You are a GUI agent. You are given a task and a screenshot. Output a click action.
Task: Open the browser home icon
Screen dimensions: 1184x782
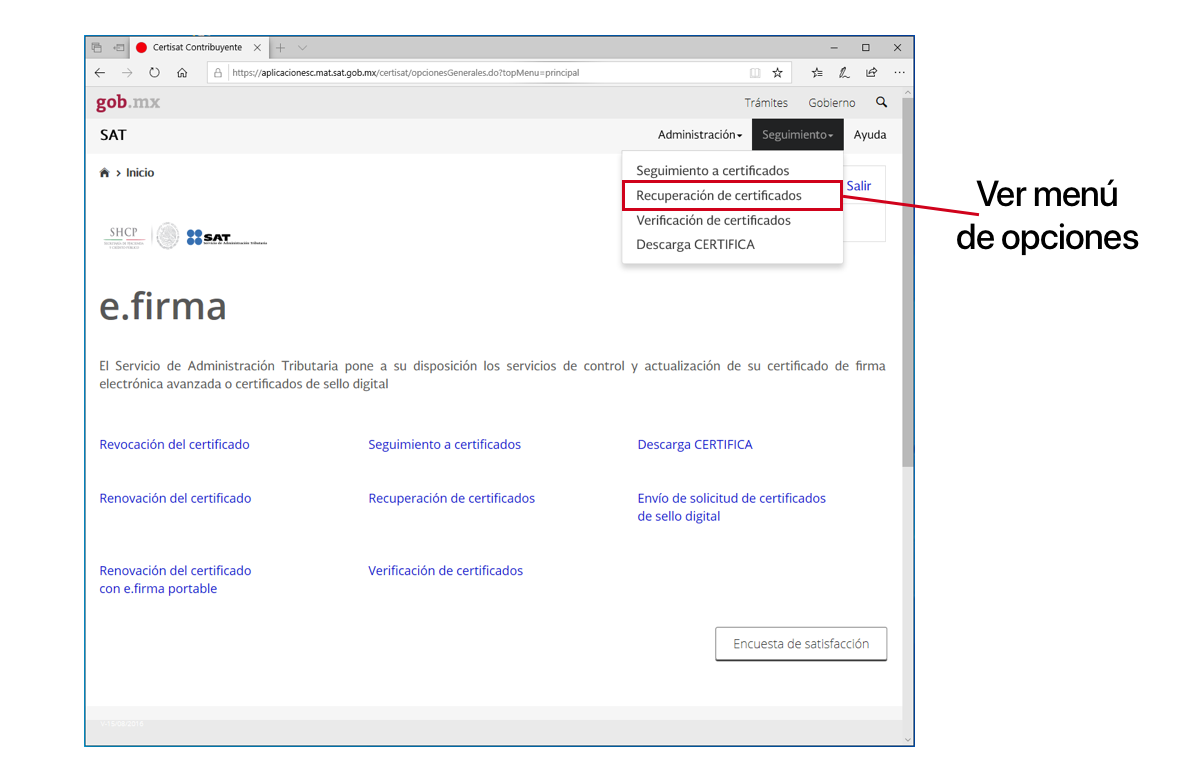pos(182,72)
